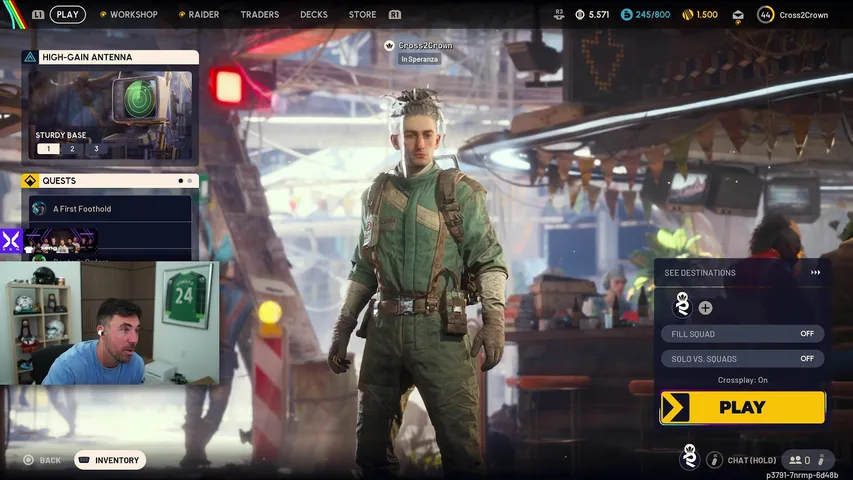Click the coin currency icon beside 5,571
The image size is (853, 480).
(580, 15)
